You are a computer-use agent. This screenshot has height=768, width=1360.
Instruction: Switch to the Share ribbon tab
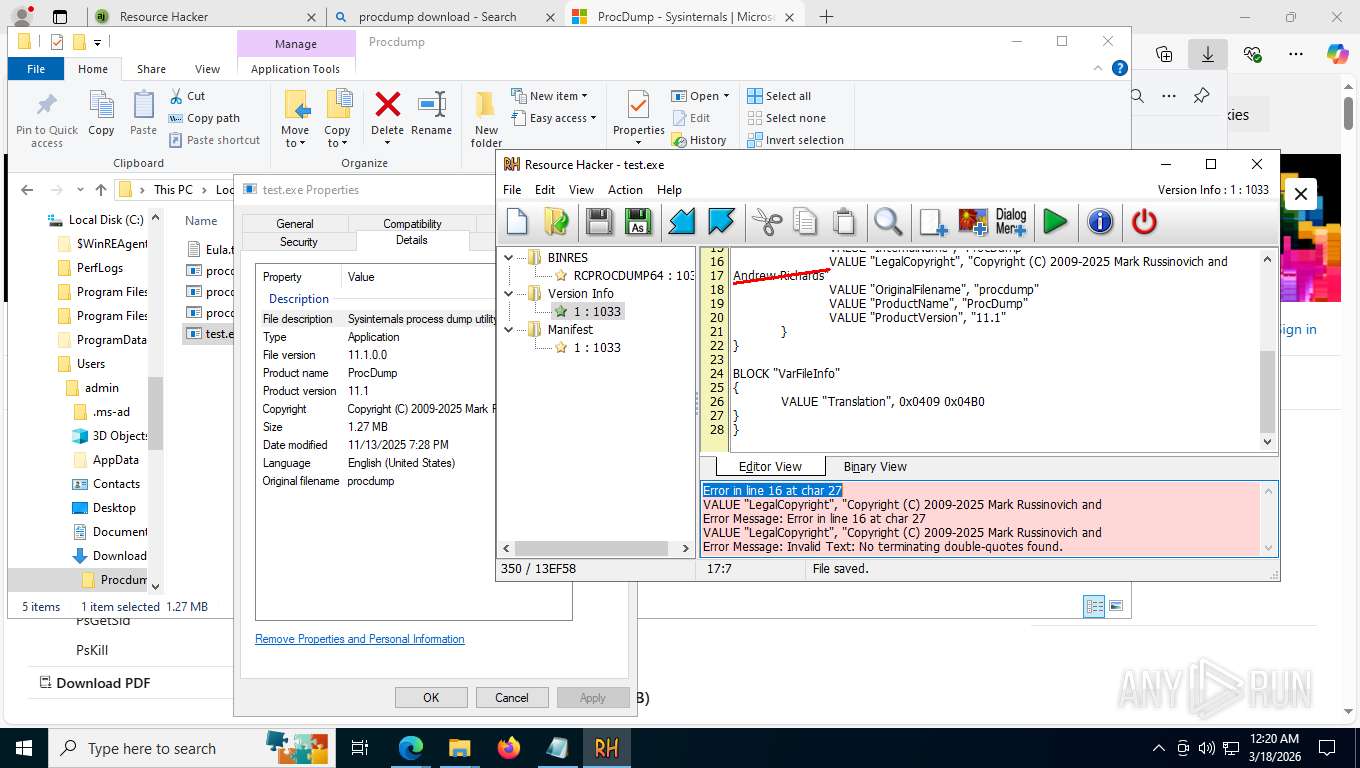pyautogui.click(x=152, y=69)
